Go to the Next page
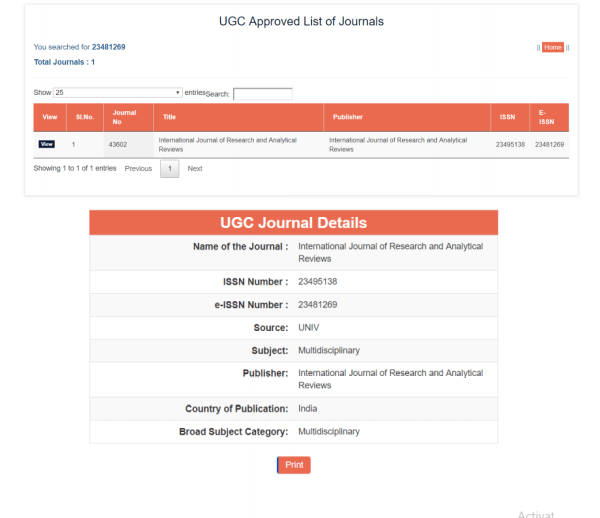Image resolution: width=600 pixels, height=518 pixels. (x=195, y=169)
